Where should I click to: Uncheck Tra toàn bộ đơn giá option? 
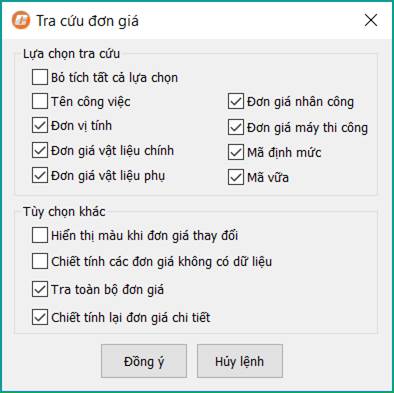(40, 289)
